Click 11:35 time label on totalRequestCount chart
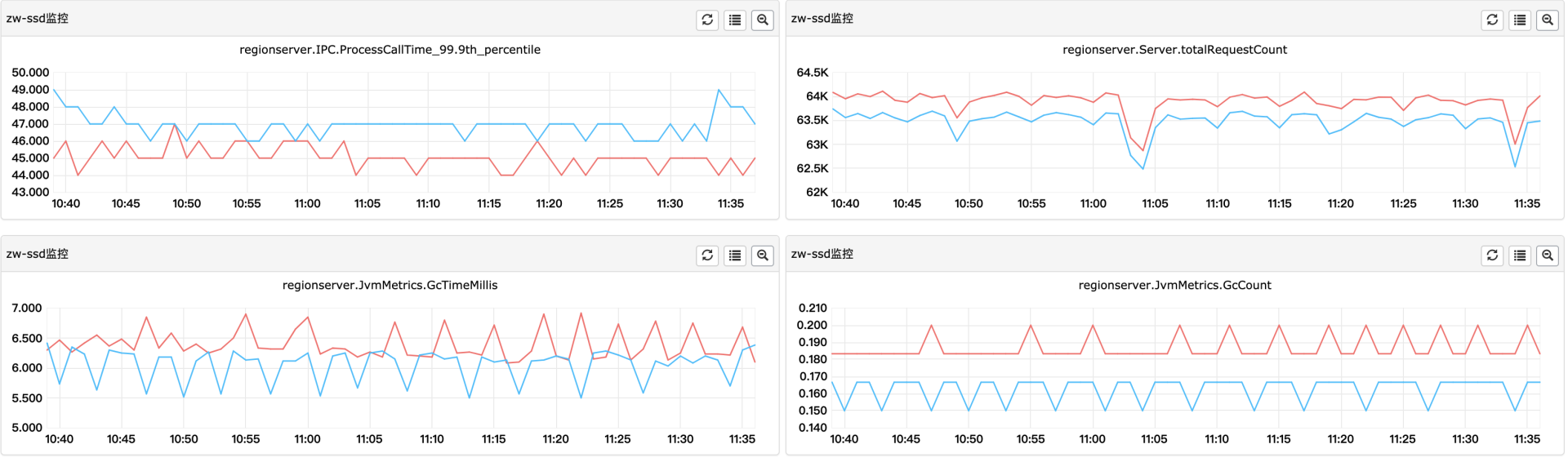Image resolution: width=1568 pixels, height=462 pixels. [1527, 204]
